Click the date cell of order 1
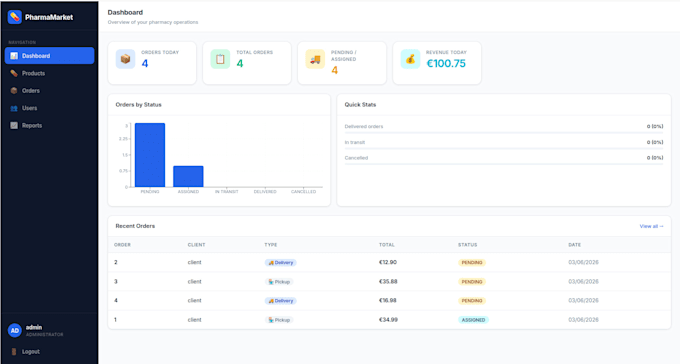 [x=583, y=320]
